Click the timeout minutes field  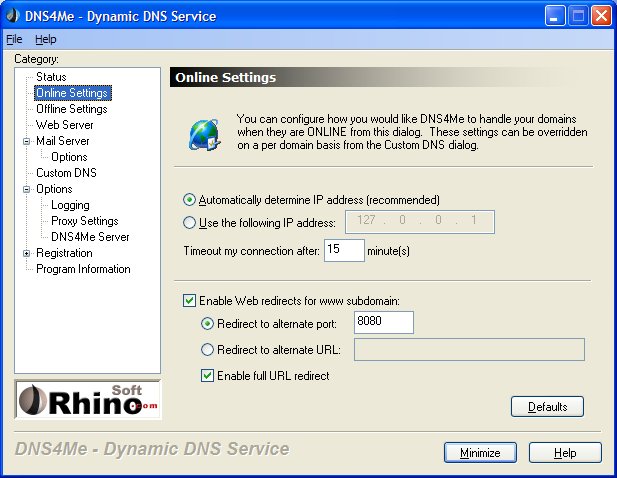click(344, 250)
